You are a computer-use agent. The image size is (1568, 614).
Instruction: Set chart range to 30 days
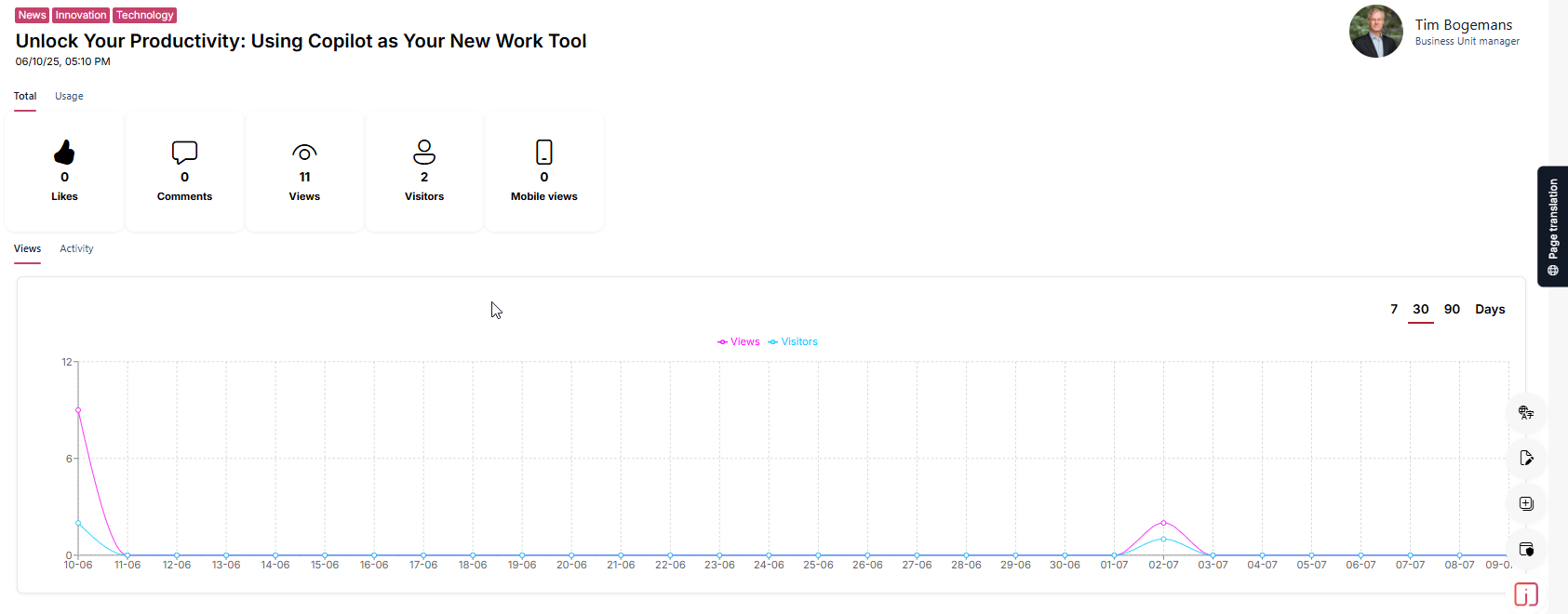pyautogui.click(x=1421, y=310)
